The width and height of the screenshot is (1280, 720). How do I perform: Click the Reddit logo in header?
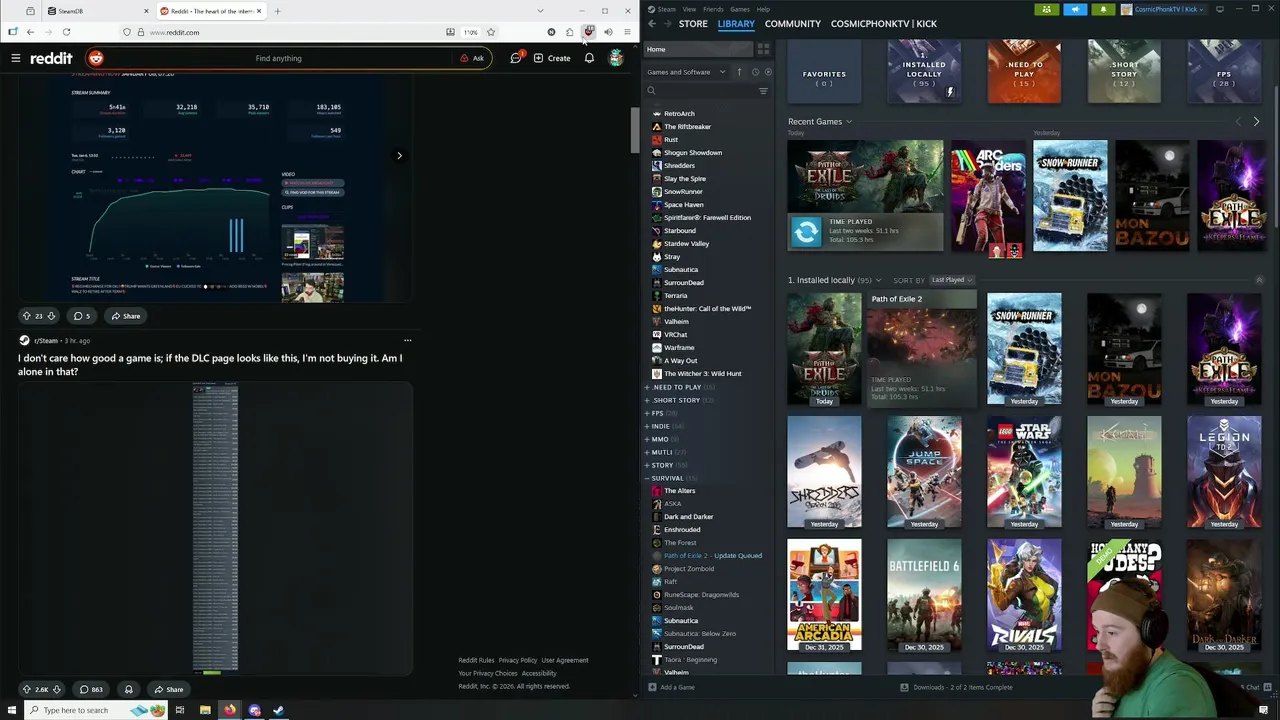51,58
